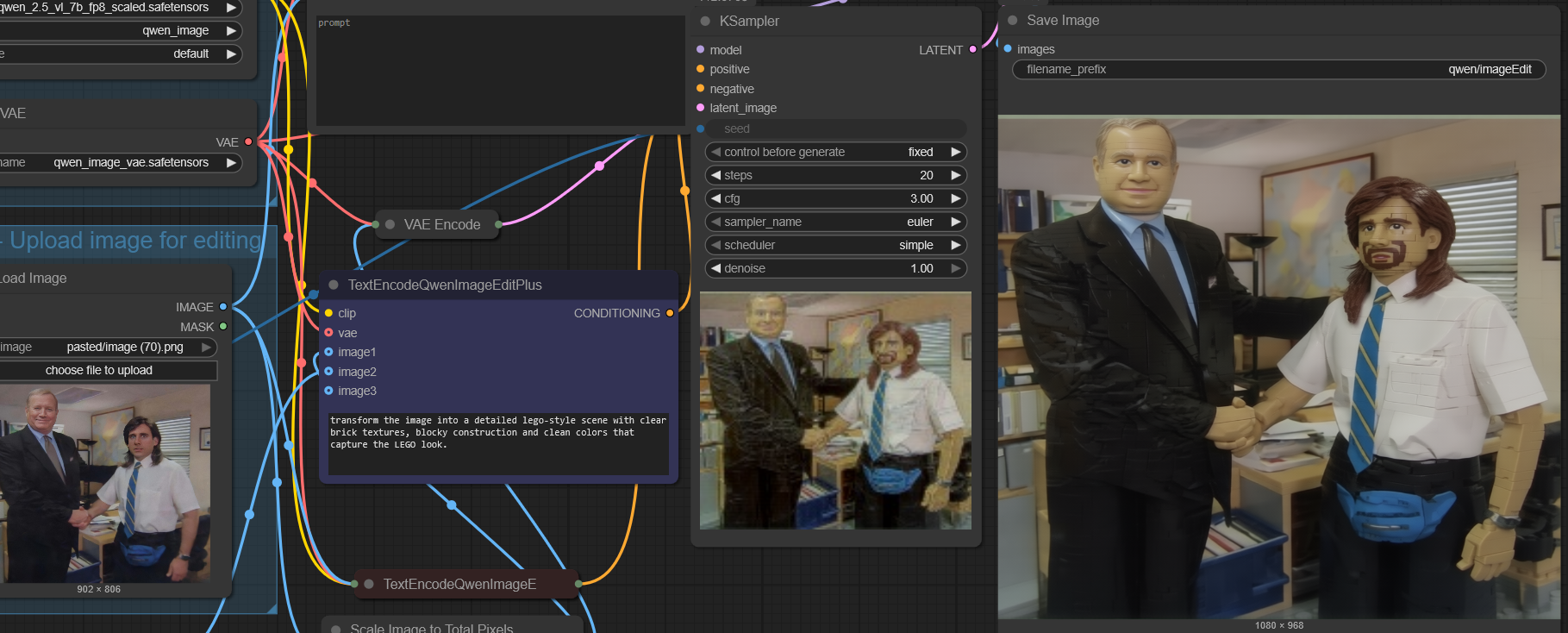Viewport: 1568px width, 633px height.
Task: Select next scheduler option
Action: 955,245
